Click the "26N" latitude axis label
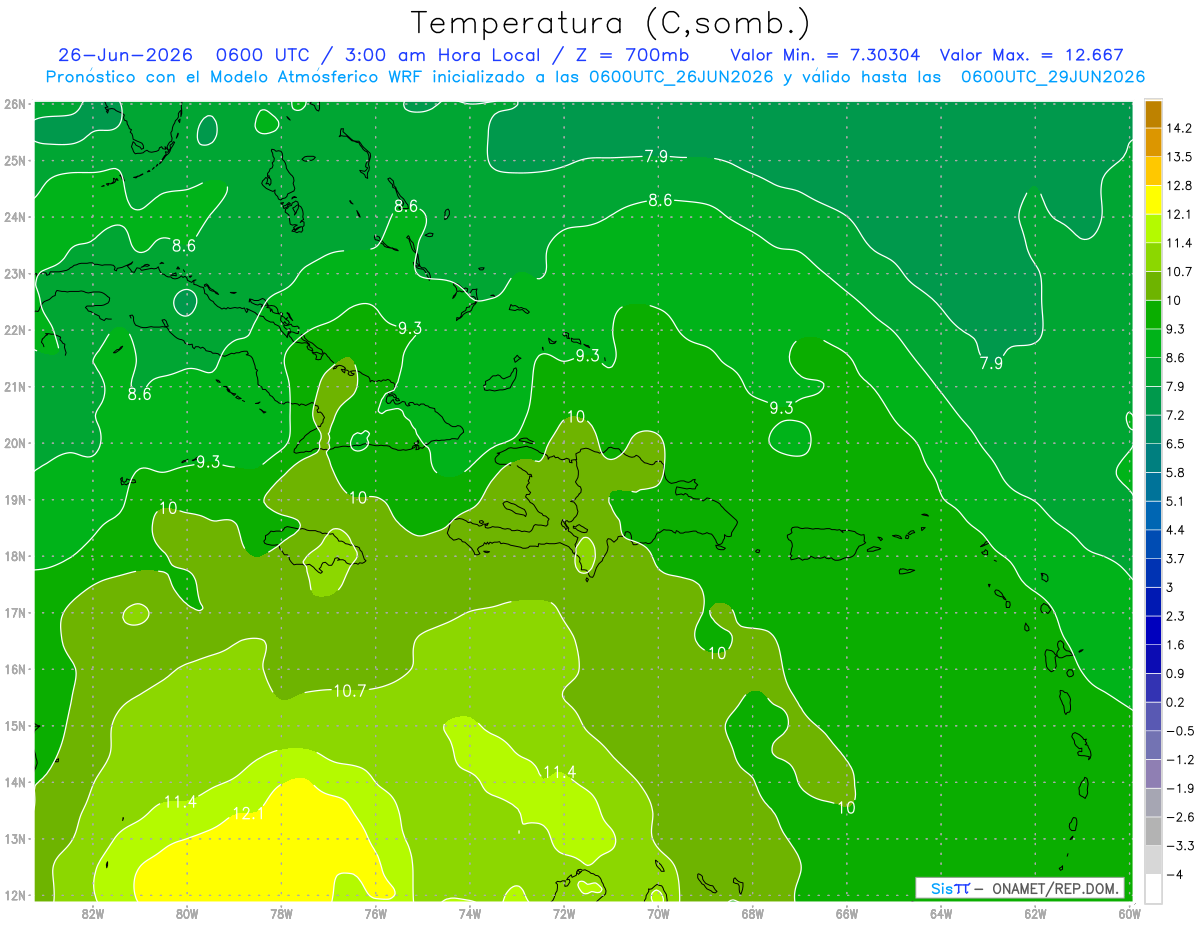The width and height of the screenshot is (1200, 927). click(15, 104)
